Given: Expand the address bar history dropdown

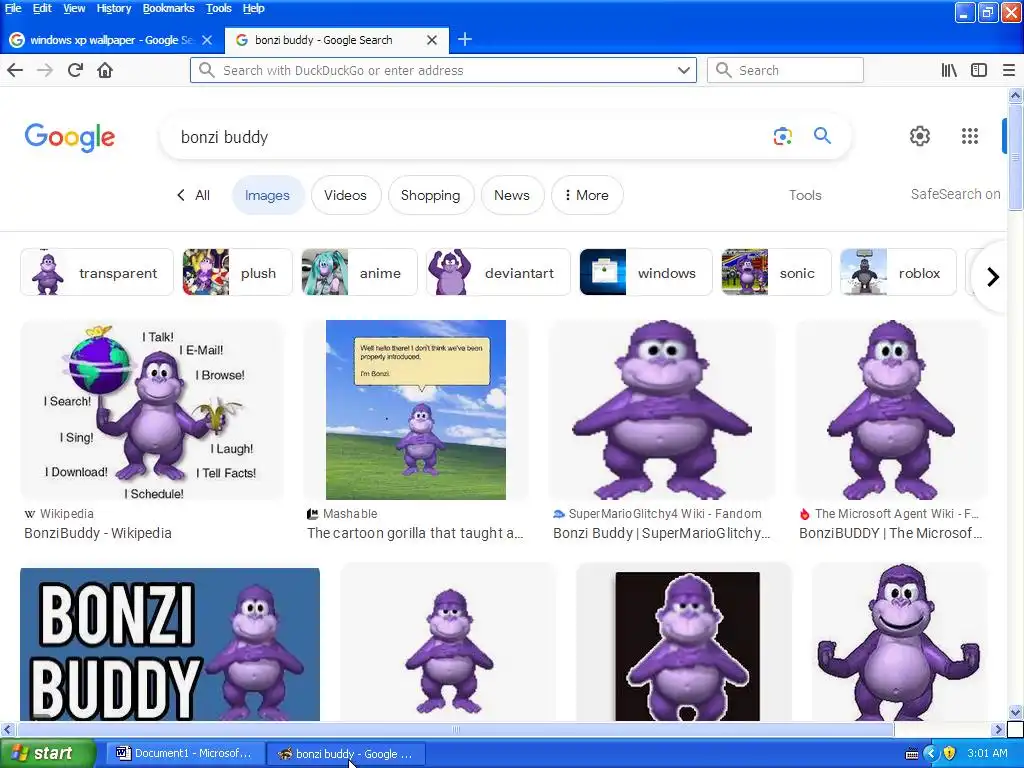Looking at the screenshot, I should [x=684, y=70].
